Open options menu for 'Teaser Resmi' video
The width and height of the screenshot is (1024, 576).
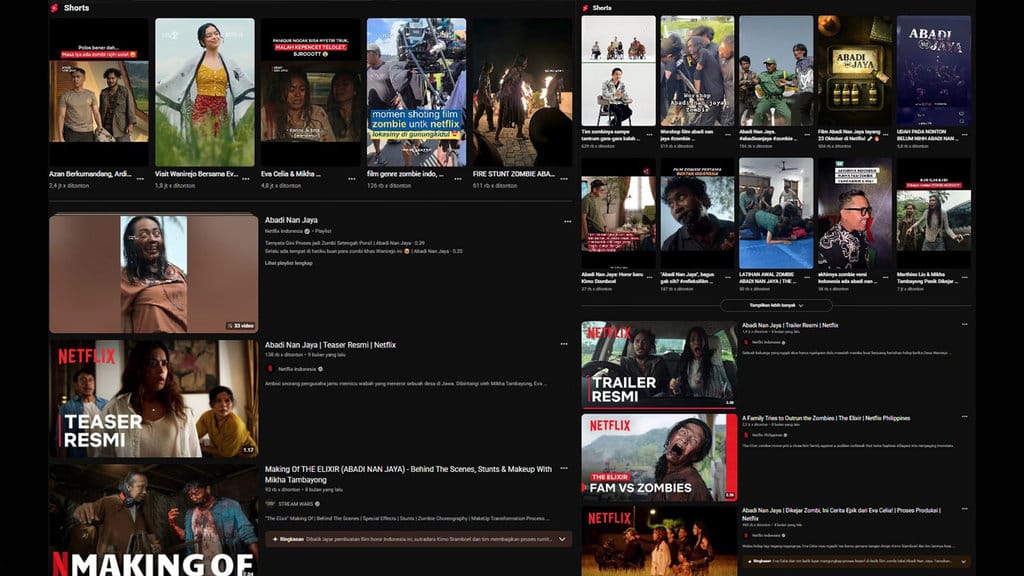564,344
